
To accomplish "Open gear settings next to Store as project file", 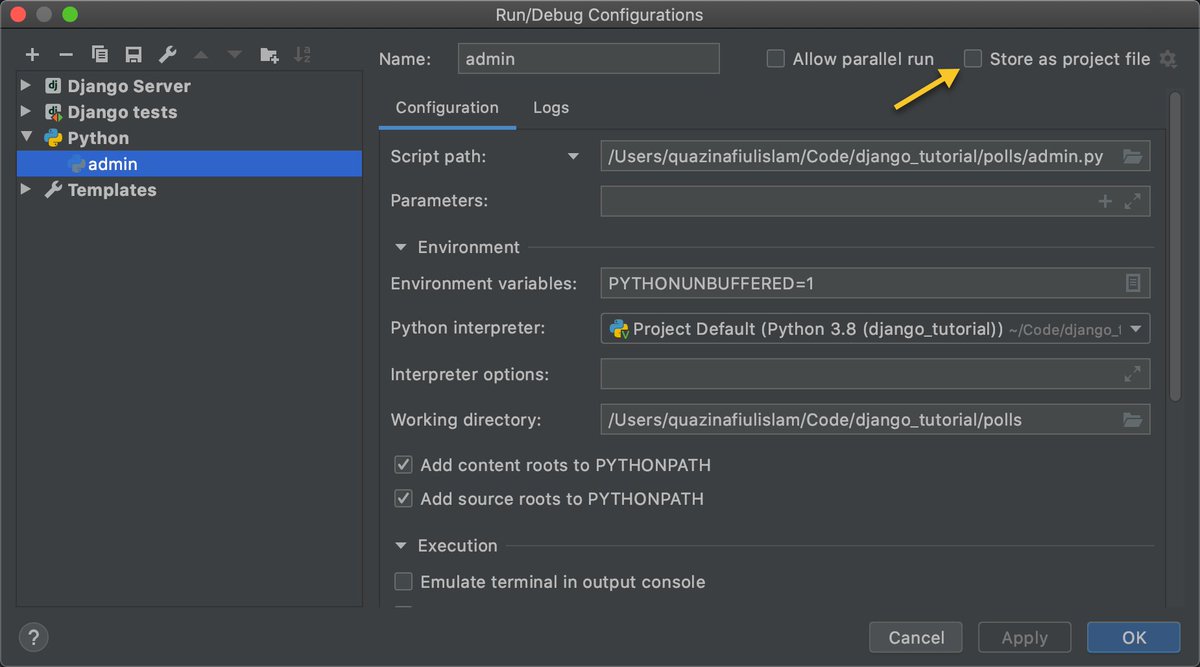I will point(1168,59).
